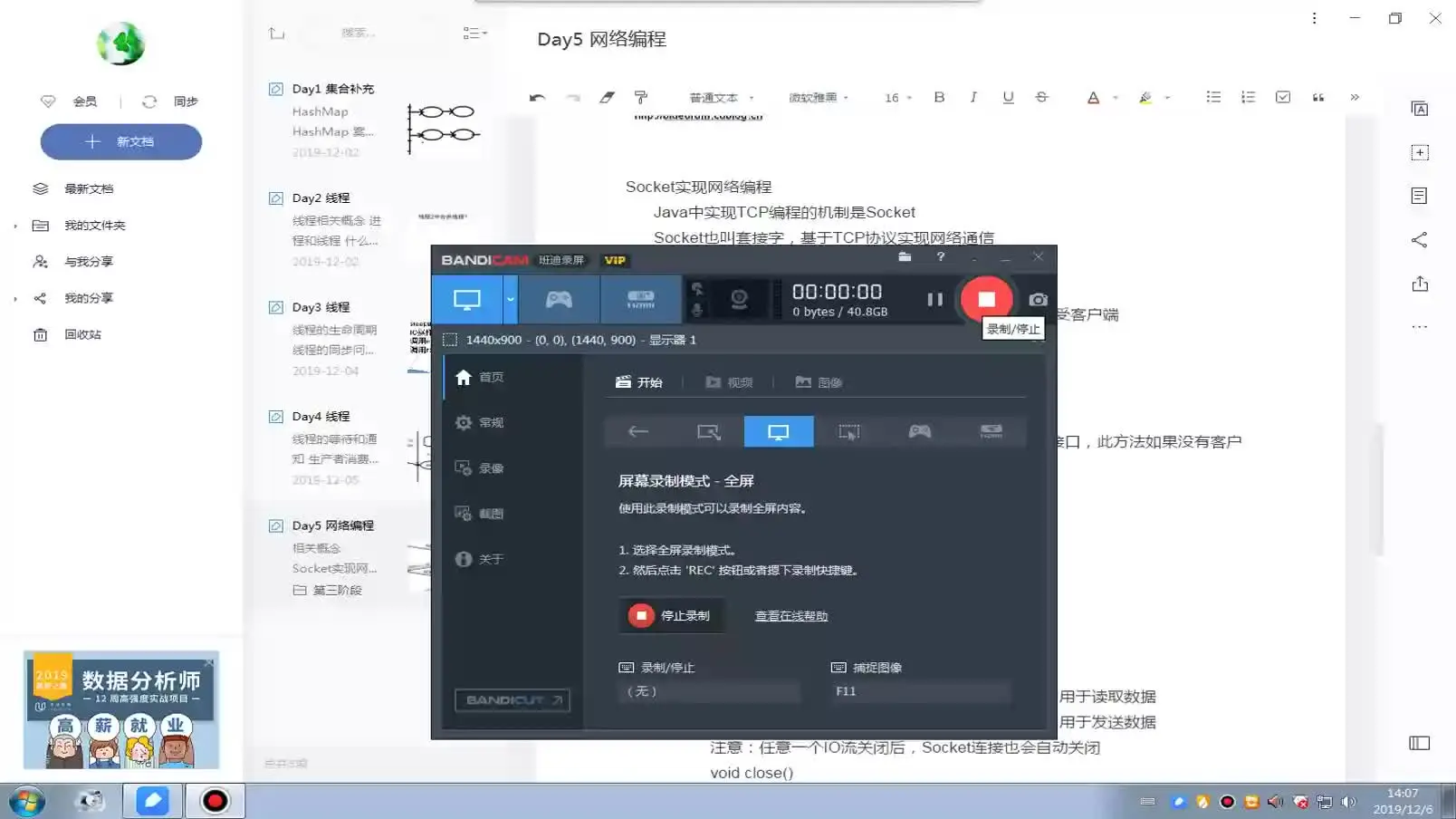Open Bandicam help question mark

tap(941, 257)
